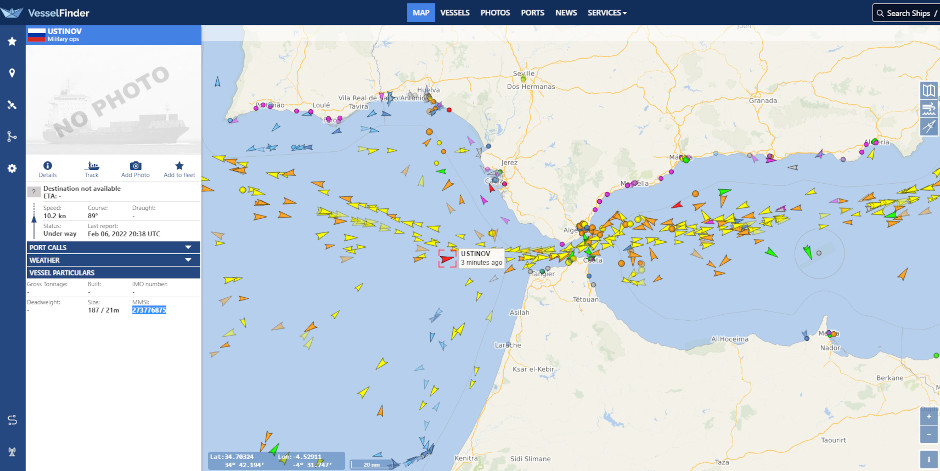Viewport: 940px width, 471px height.
Task: Click the map info button at bottom right
Action: (x=929, y=460)
